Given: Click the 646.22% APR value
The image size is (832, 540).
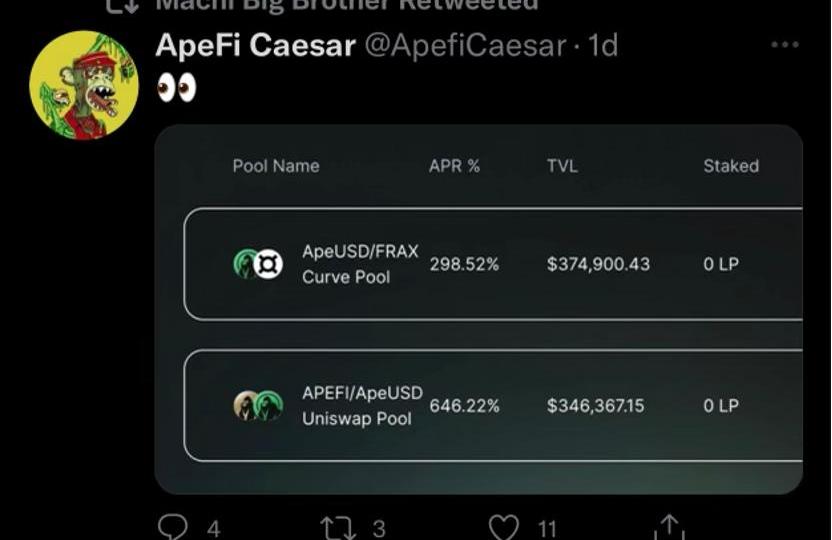Looking at the screenshot, I should (464, 406).
